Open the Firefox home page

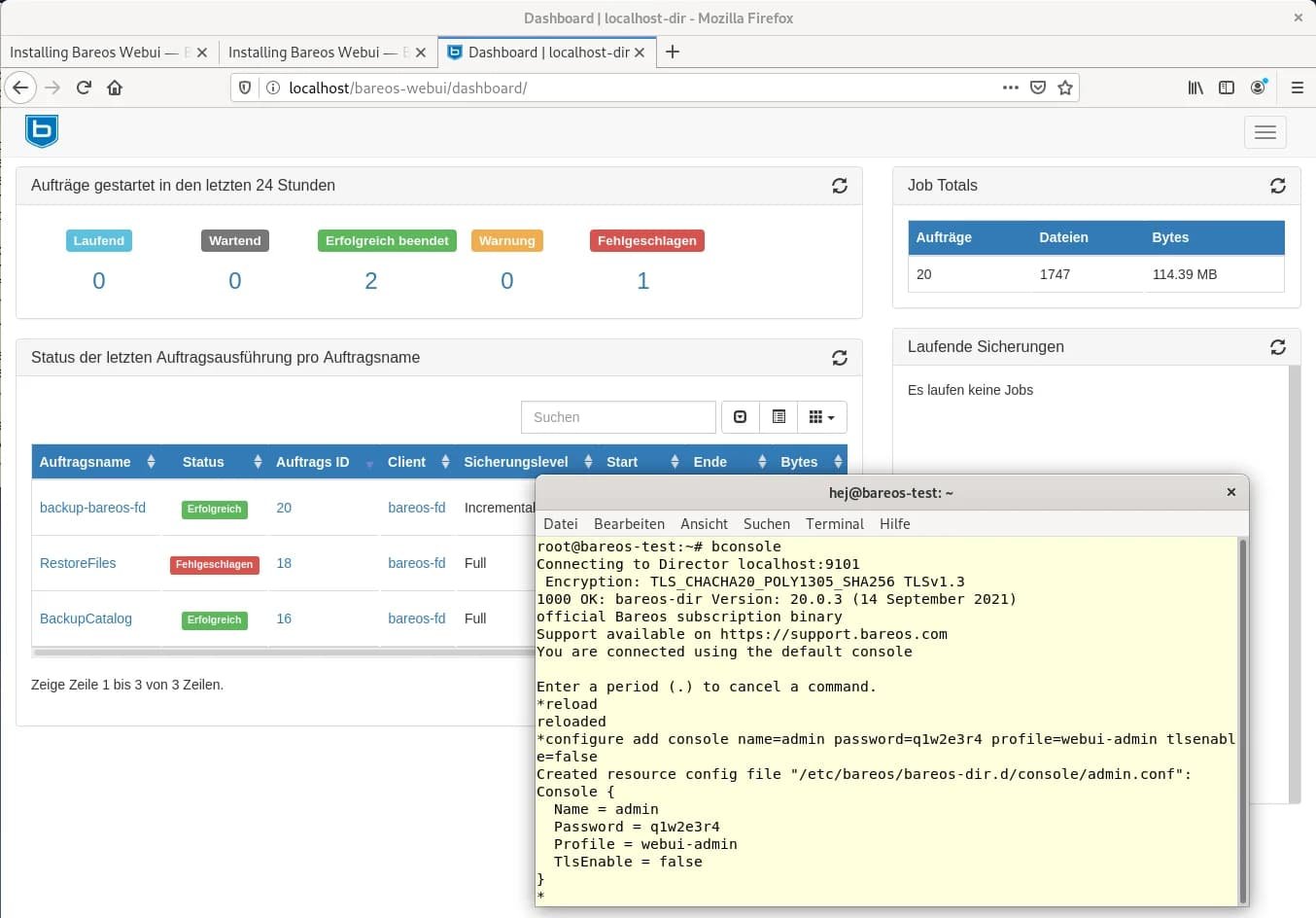[x=115, y=88]
